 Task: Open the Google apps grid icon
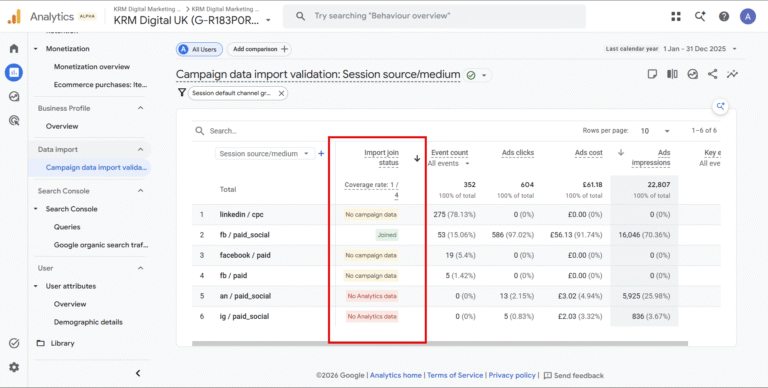[x=676, y=16]
